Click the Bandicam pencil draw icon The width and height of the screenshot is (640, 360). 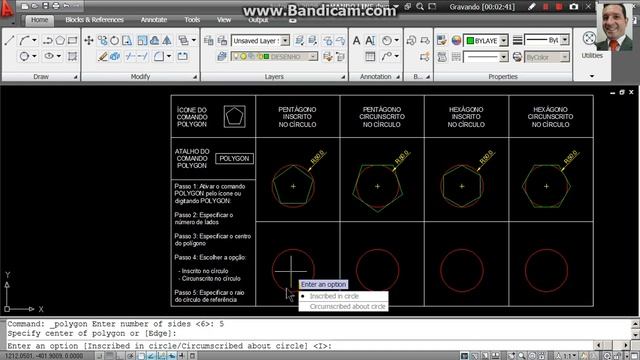click(x=531, y=7)
